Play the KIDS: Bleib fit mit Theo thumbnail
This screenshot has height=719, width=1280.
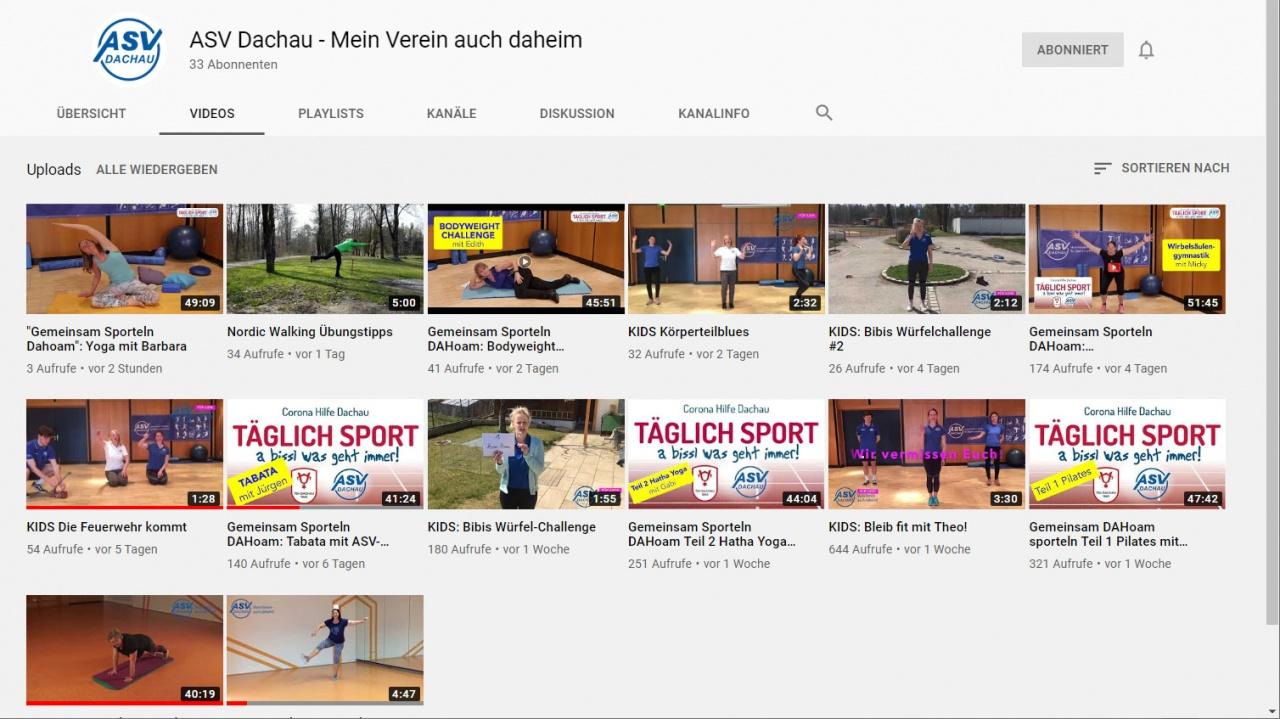pyautogui.click(x=927, y=454)
